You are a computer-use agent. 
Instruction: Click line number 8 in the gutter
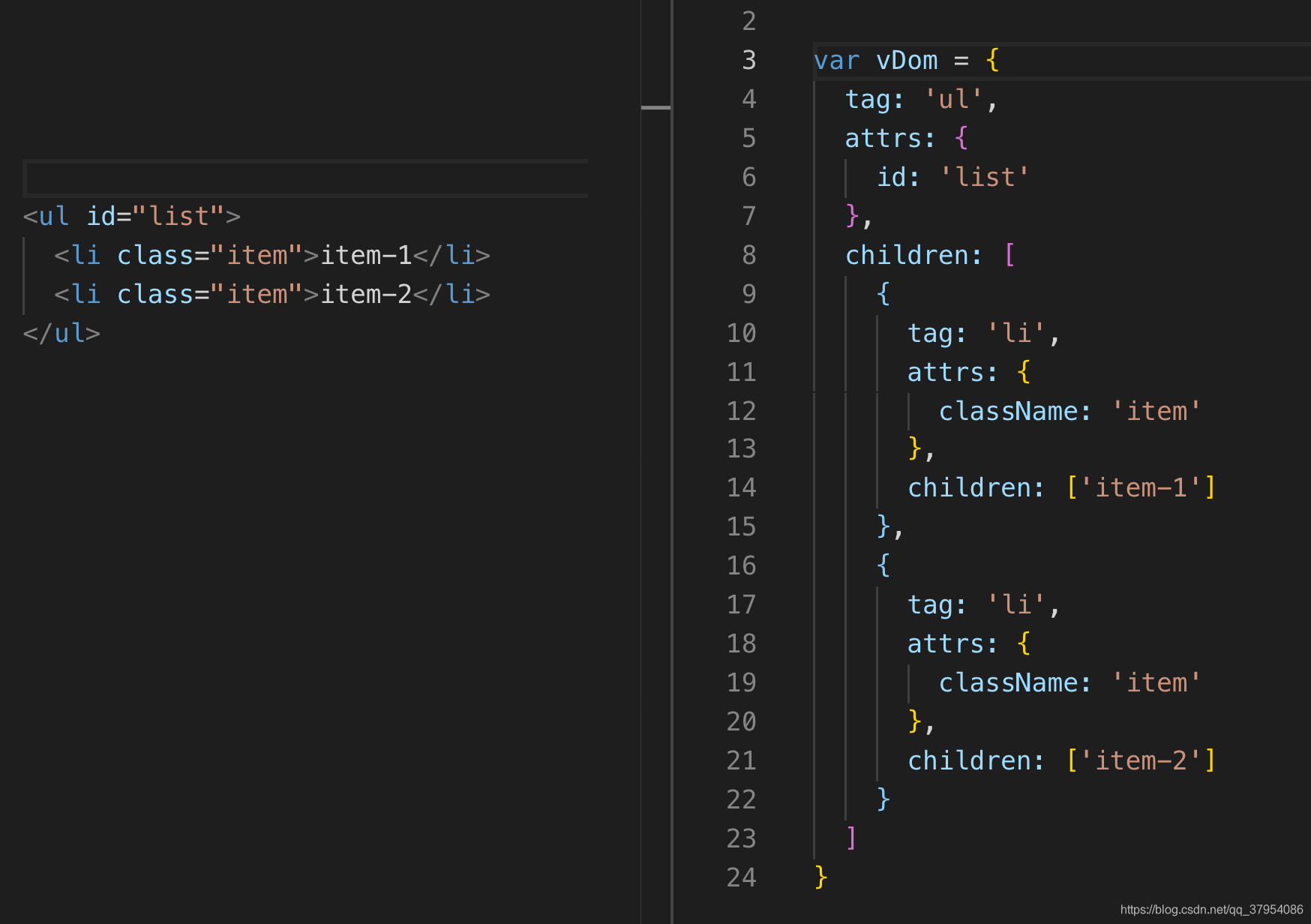748,255
